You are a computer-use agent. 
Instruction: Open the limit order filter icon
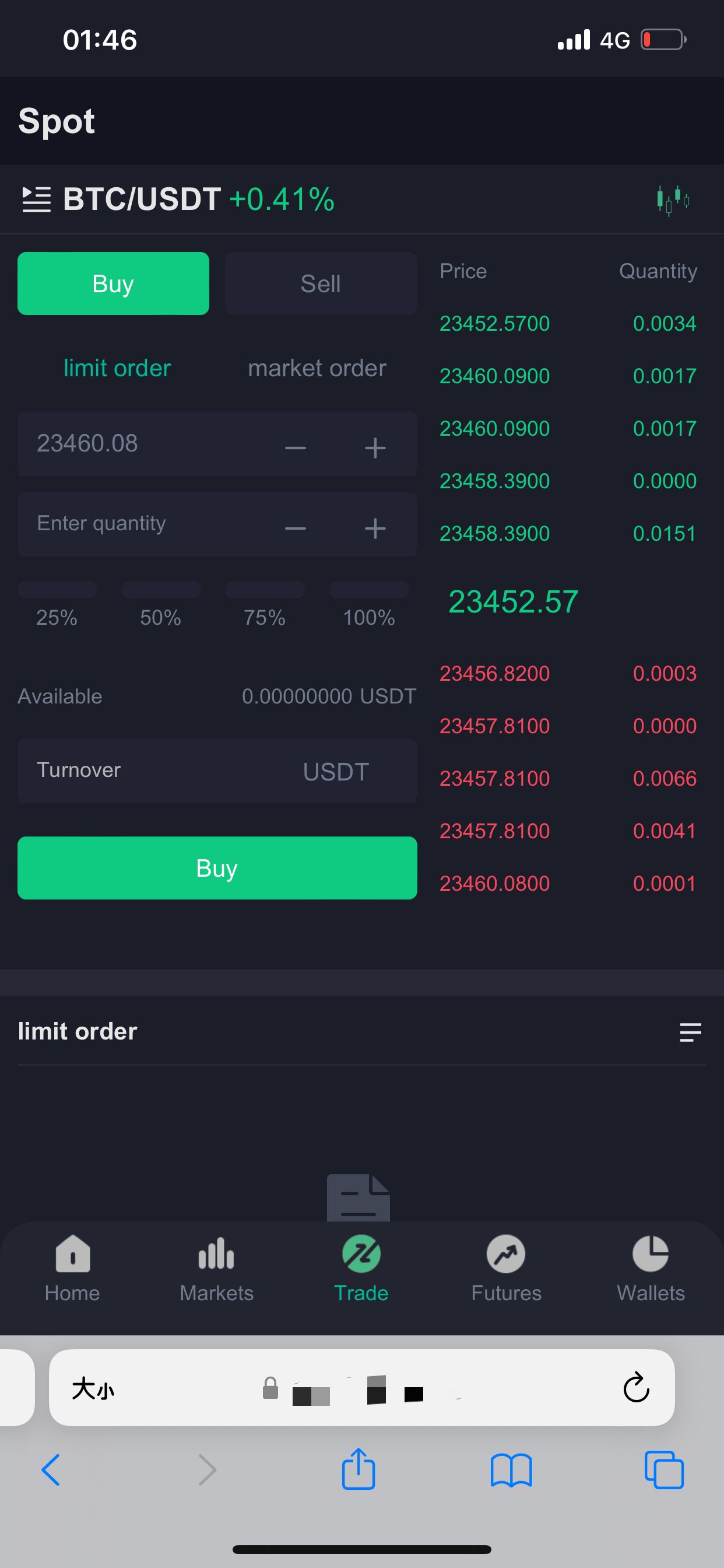click(690, 1032)
